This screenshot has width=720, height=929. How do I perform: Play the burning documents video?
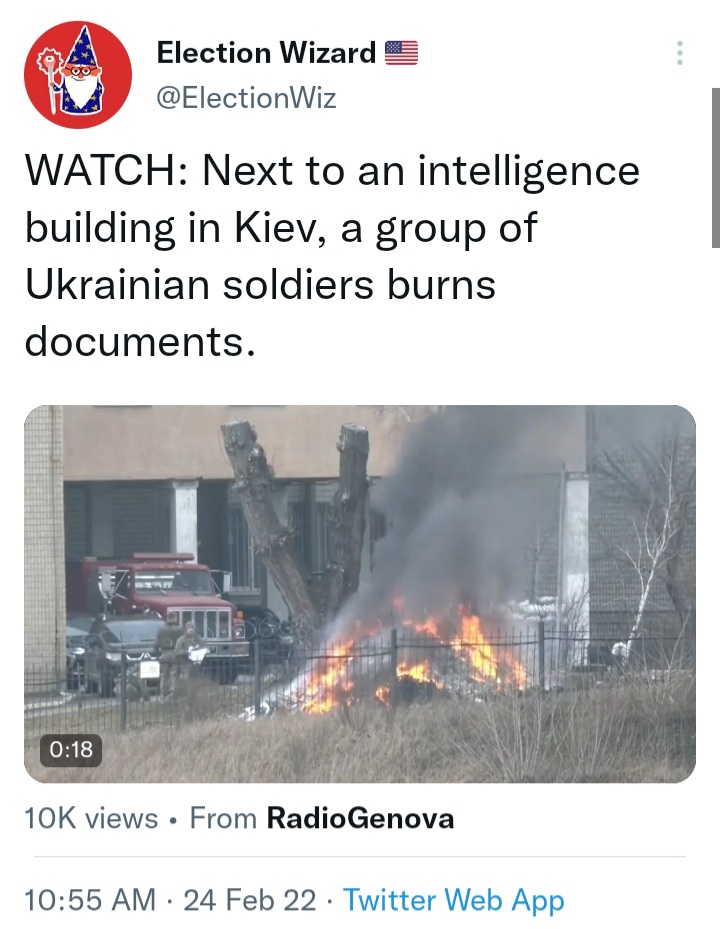pyautogui.click(x=360, y=594)
